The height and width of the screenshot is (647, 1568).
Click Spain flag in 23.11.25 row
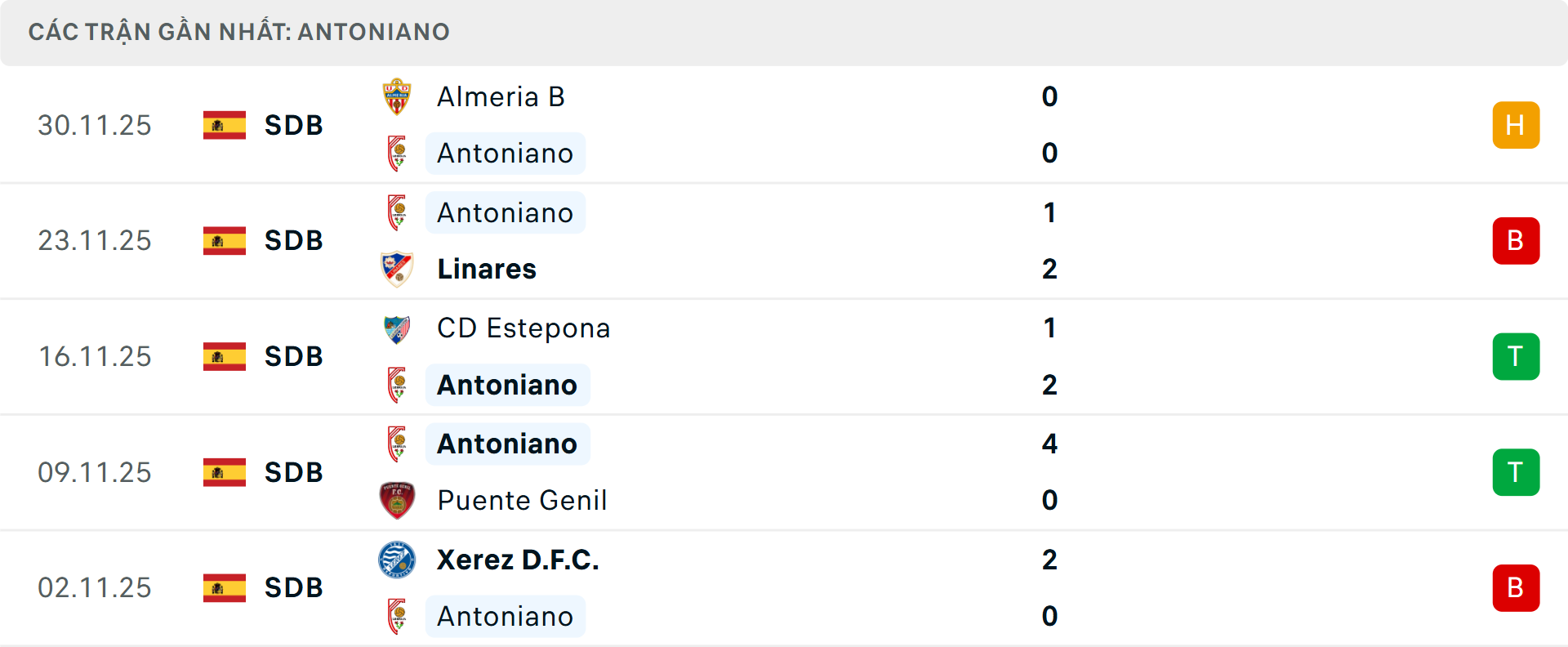(x=225, y=241)
